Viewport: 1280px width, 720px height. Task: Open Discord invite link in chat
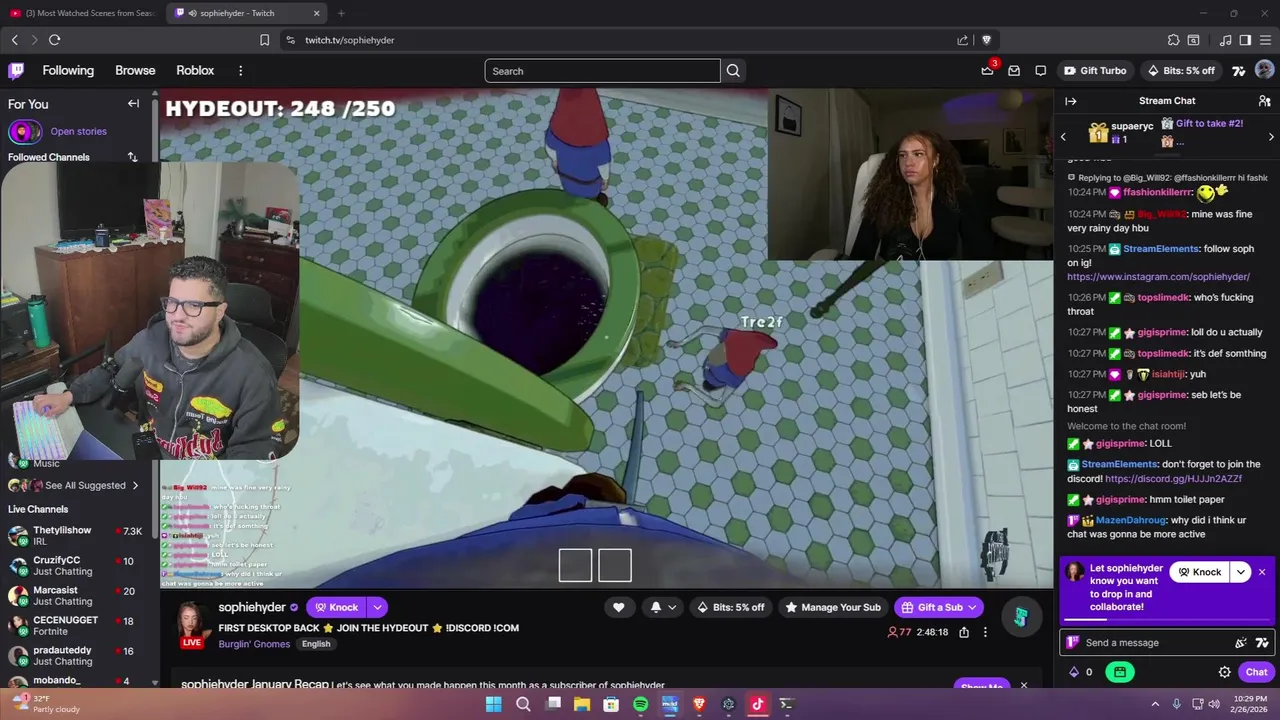1173,479
